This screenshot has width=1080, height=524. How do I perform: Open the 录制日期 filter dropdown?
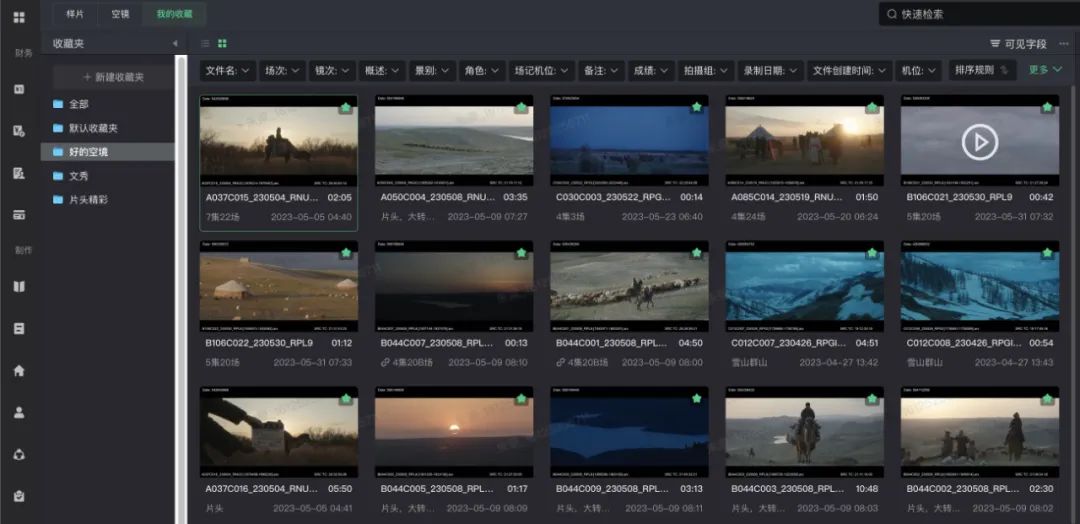click(x=771, y=70)
